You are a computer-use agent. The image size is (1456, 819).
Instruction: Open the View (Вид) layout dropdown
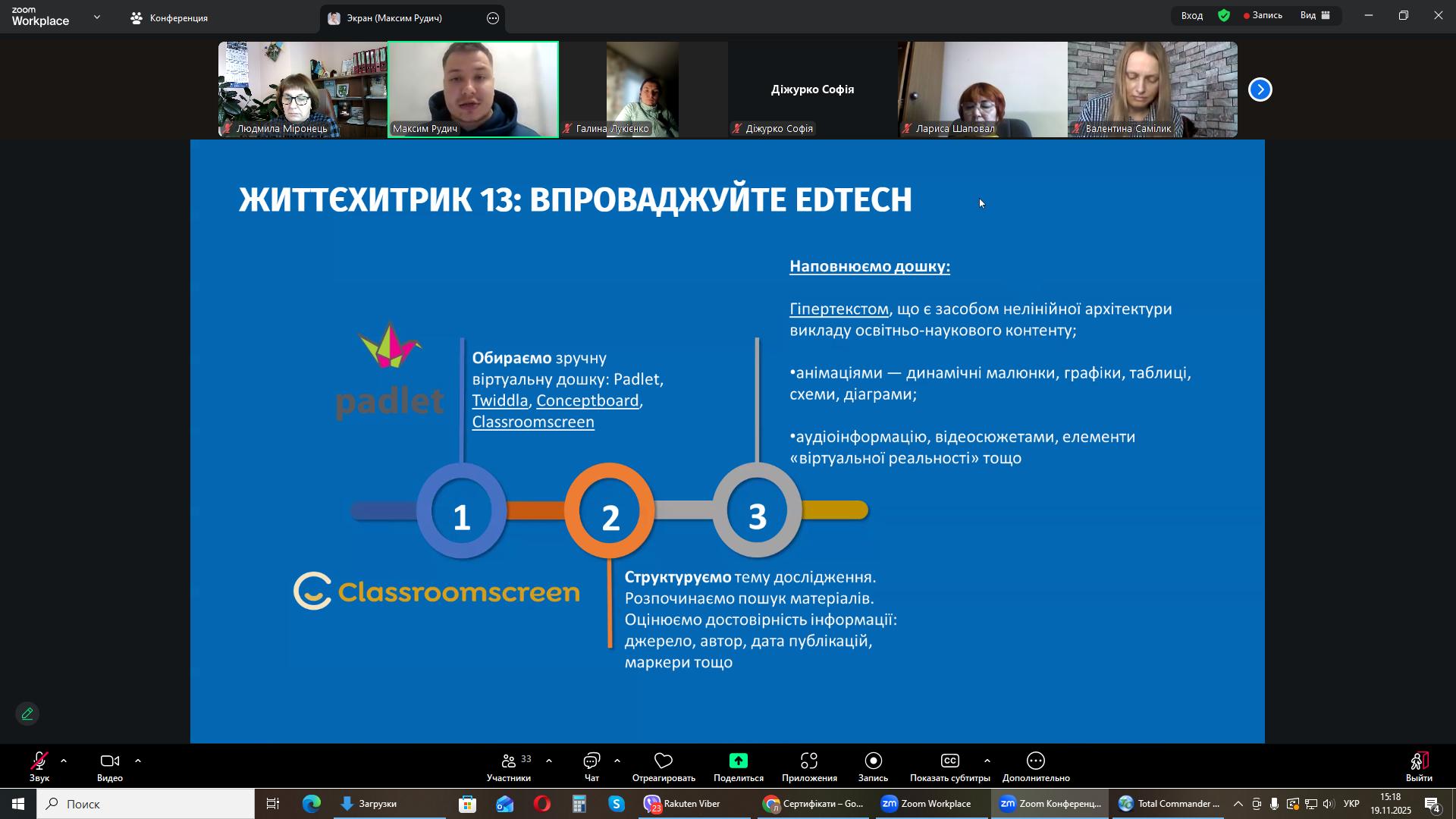(x=1316, y=15)
